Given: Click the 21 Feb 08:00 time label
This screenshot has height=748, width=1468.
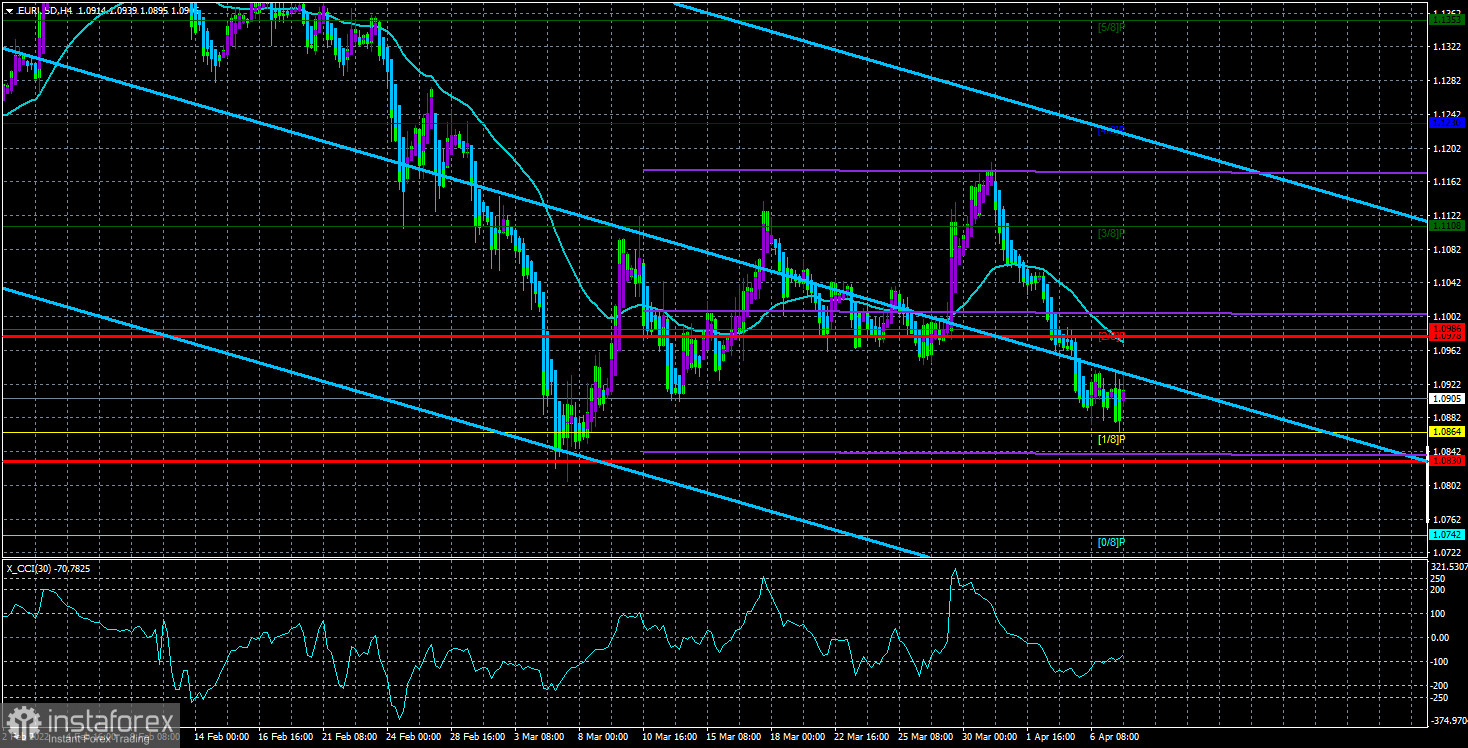Looking at the screenshot, I should 349,737.
